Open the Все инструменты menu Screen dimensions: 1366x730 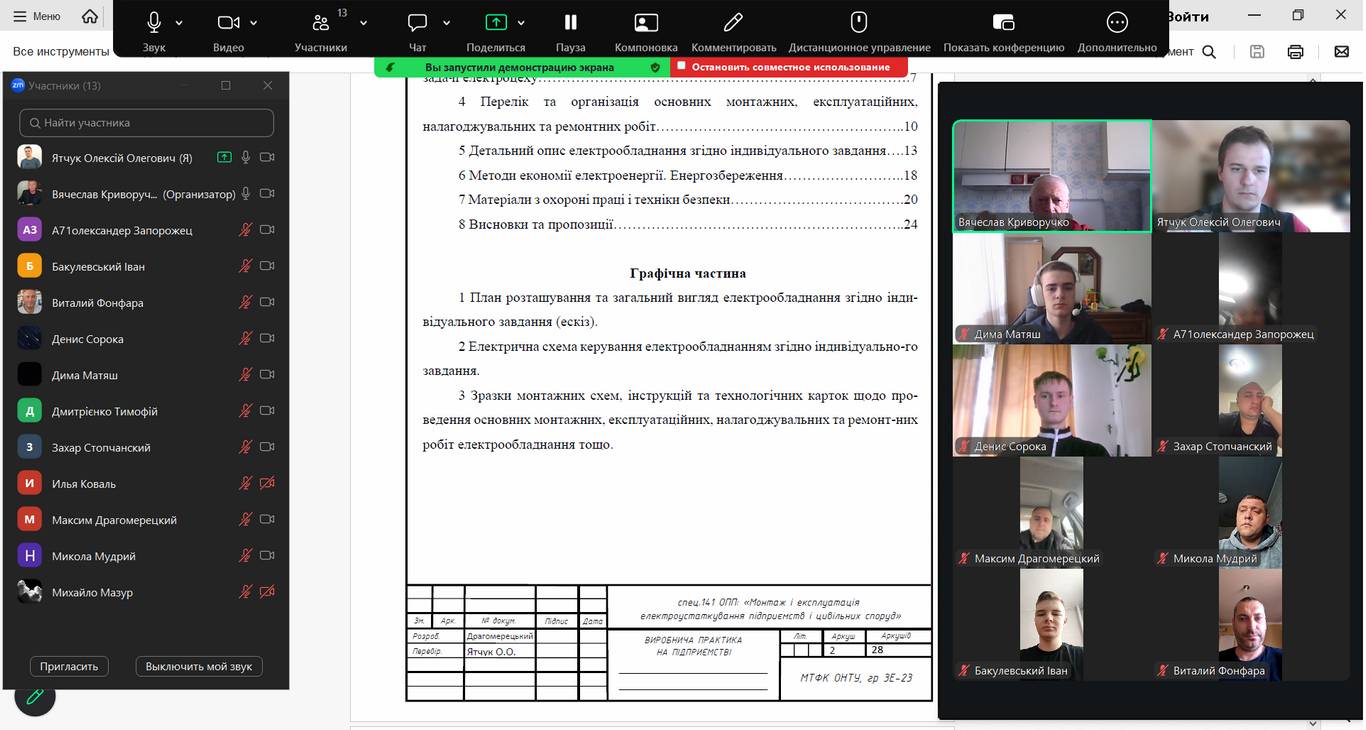(x=60, y=52)
